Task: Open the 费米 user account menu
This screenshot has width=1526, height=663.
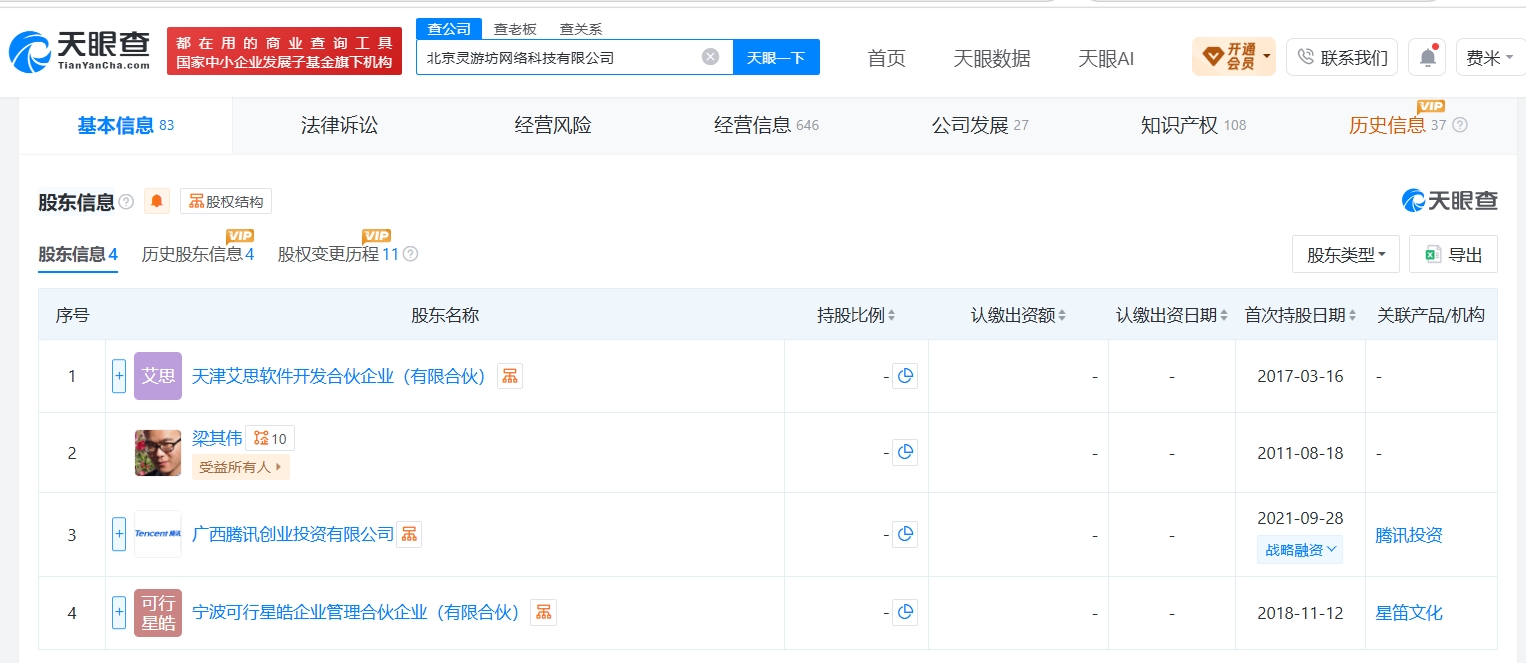Action: point(1489,57)
